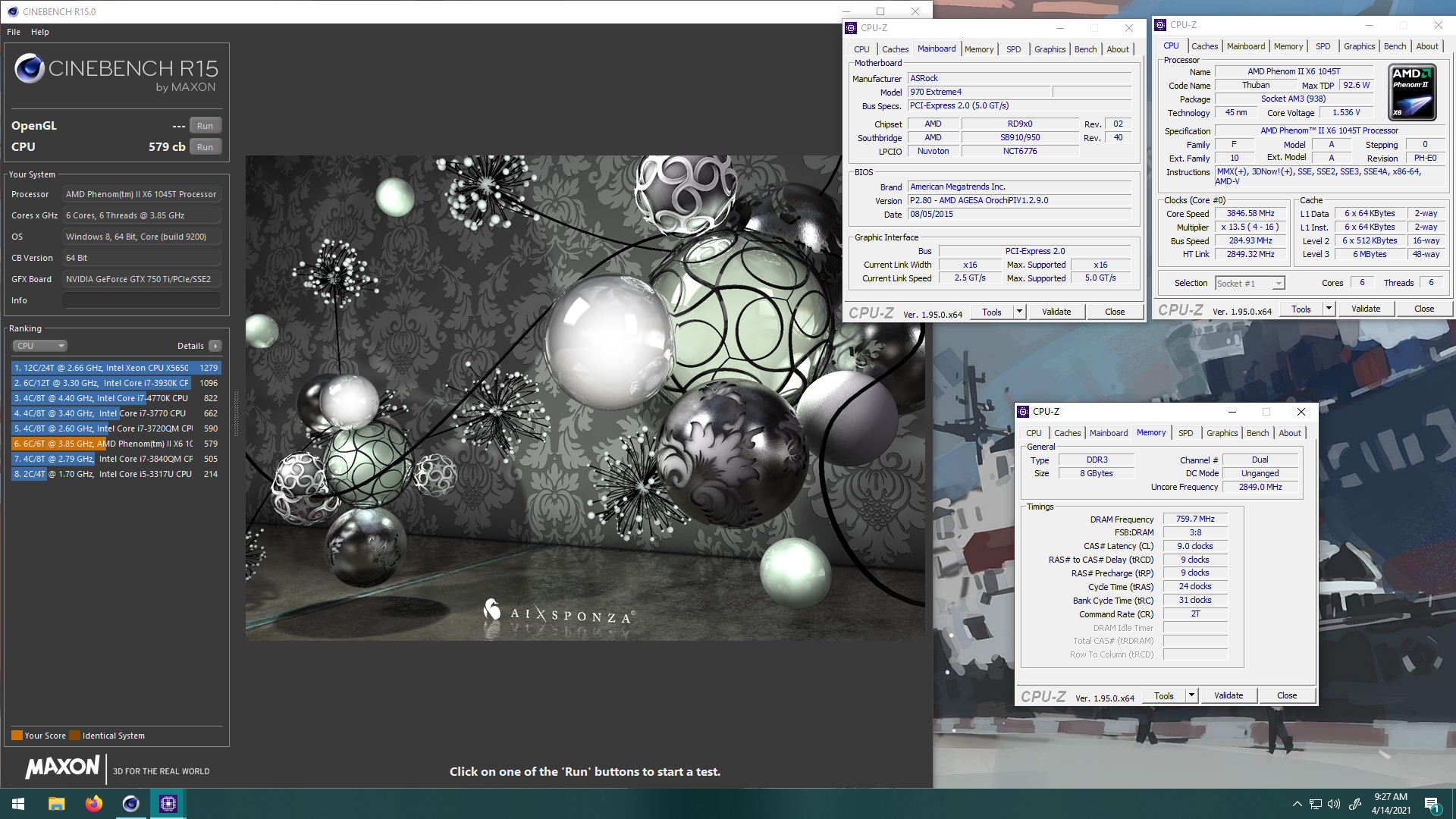This screenshot has width=1456, height=819.
Task: Open File Explorer from the taskbar
Action: coord(56,804)
